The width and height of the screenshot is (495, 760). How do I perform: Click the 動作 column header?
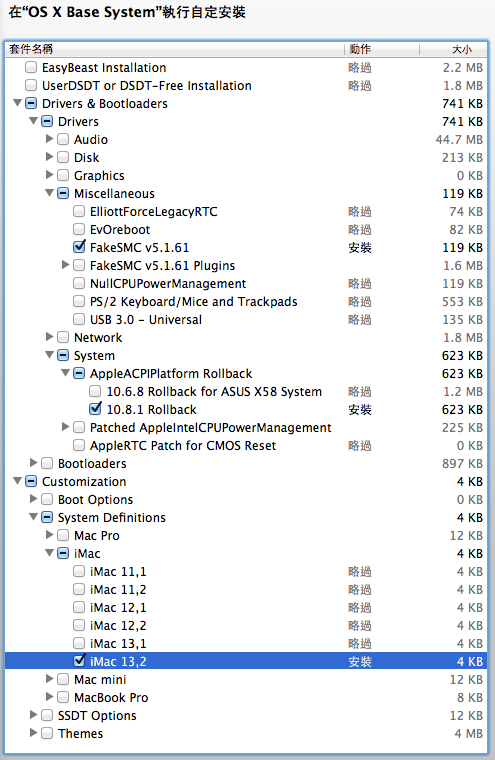382,49
